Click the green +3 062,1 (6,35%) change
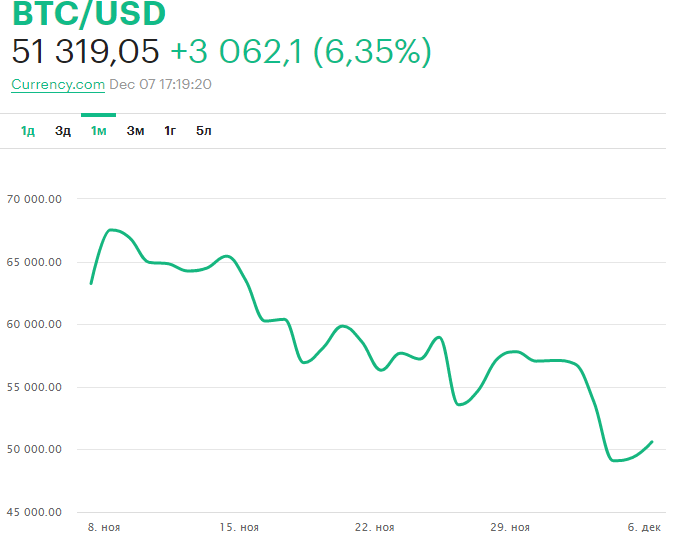This screenshot has width=676, height=554. coord(300,52)
